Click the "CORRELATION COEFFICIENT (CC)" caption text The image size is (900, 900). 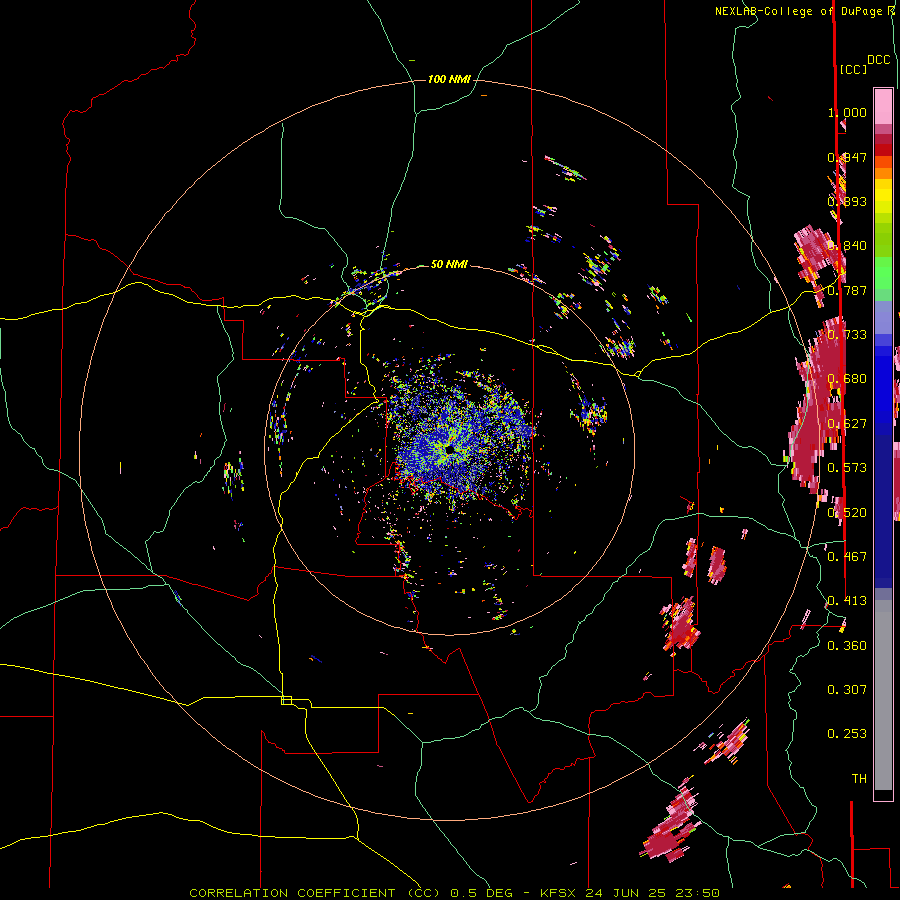point(315,893)
